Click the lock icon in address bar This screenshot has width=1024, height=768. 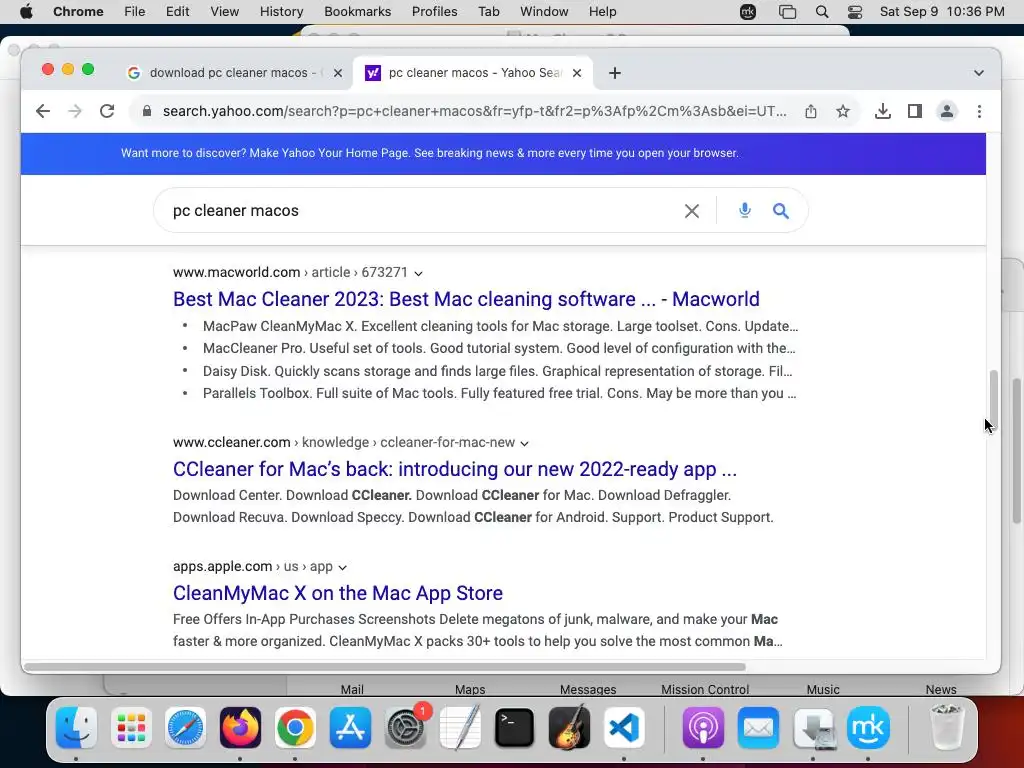(x=147, y=111)
